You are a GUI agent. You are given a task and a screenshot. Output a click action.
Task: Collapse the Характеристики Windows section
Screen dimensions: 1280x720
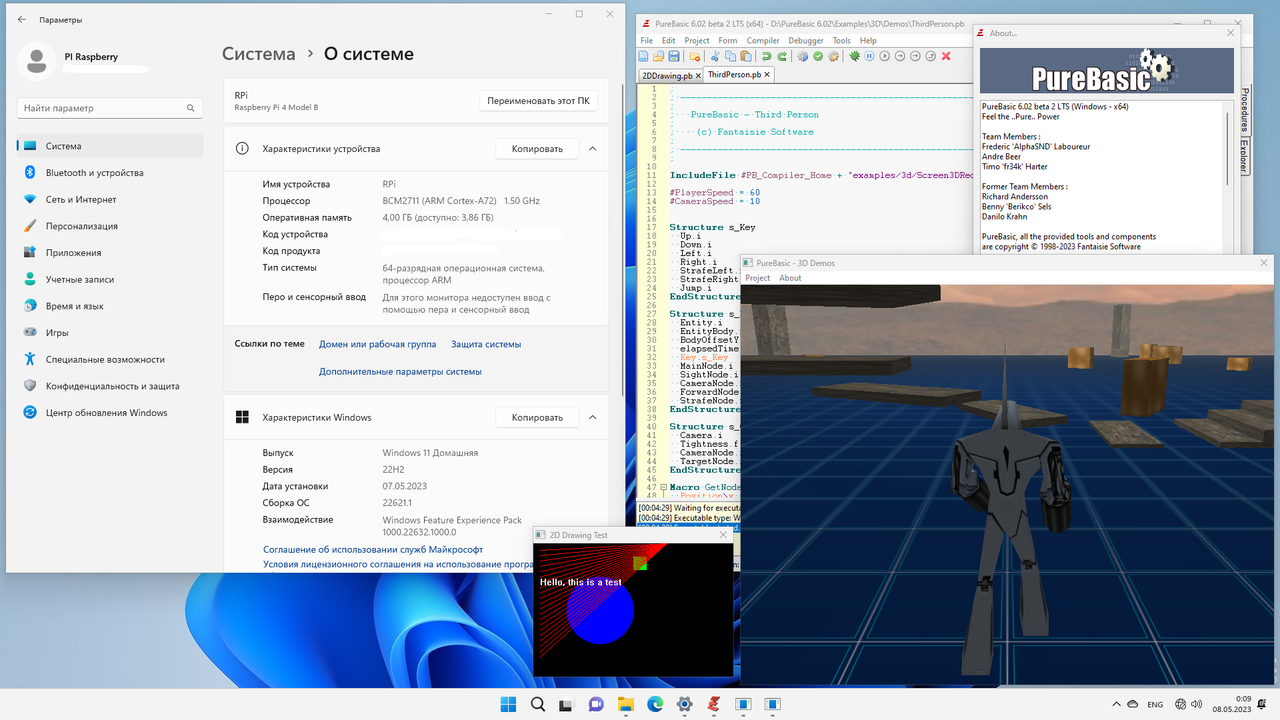592,417
